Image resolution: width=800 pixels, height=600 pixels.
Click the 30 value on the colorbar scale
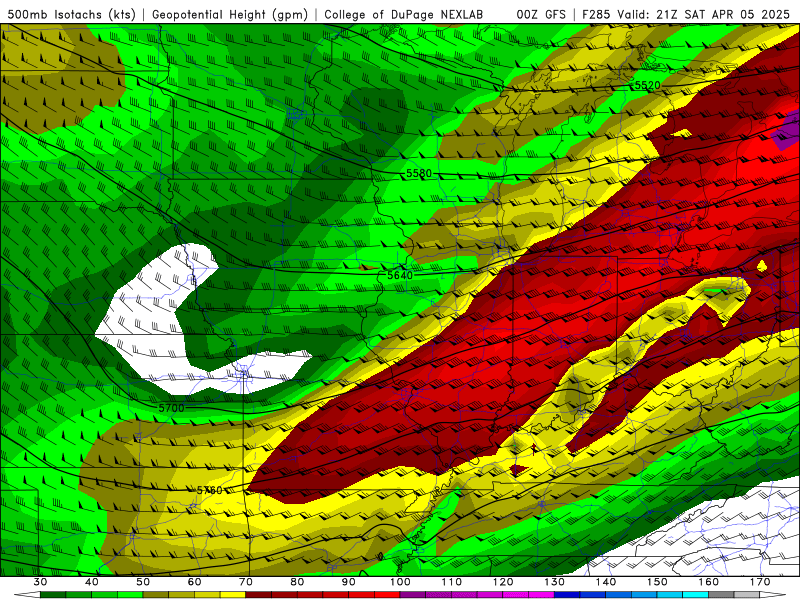[x=40, y=582]
